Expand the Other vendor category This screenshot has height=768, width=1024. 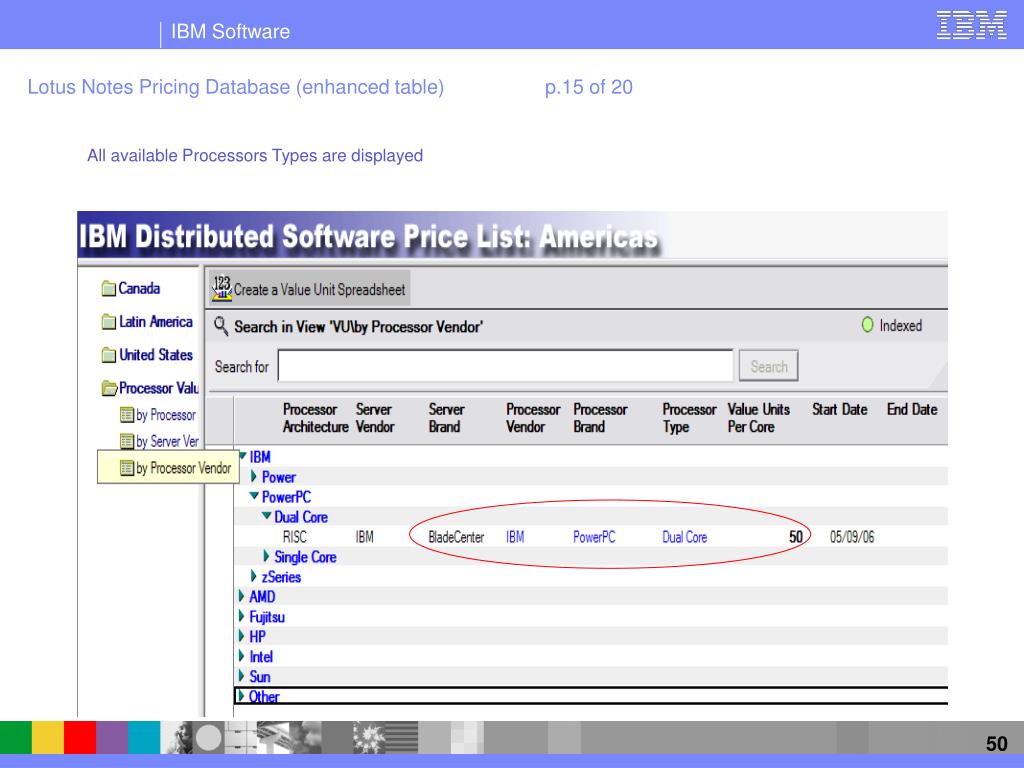[242, 696]
